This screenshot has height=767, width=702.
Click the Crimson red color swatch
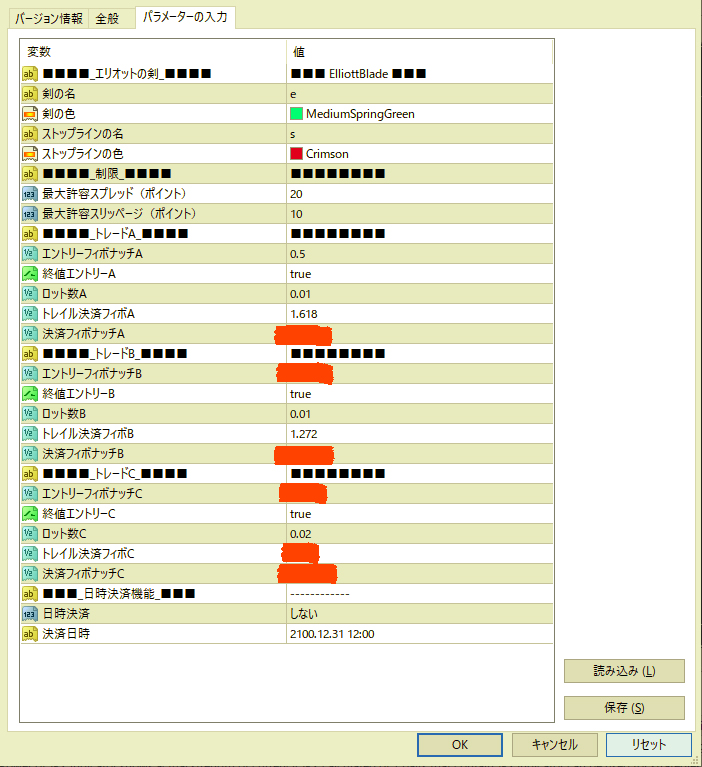coord(296,154)
